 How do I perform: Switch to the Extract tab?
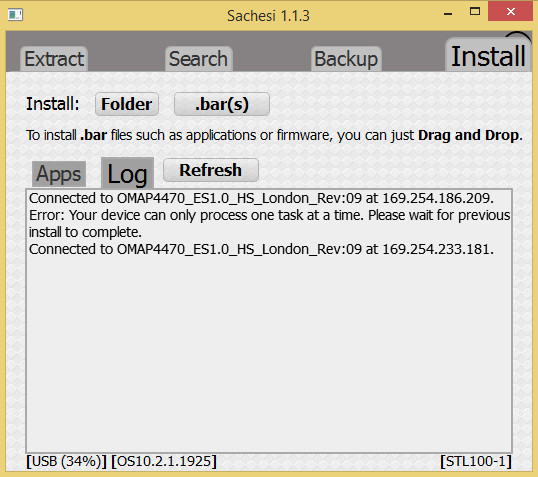[54, 59]
